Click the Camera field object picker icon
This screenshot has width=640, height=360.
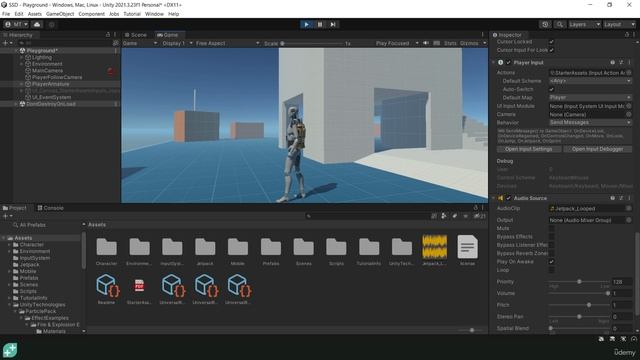pos(629,114)
